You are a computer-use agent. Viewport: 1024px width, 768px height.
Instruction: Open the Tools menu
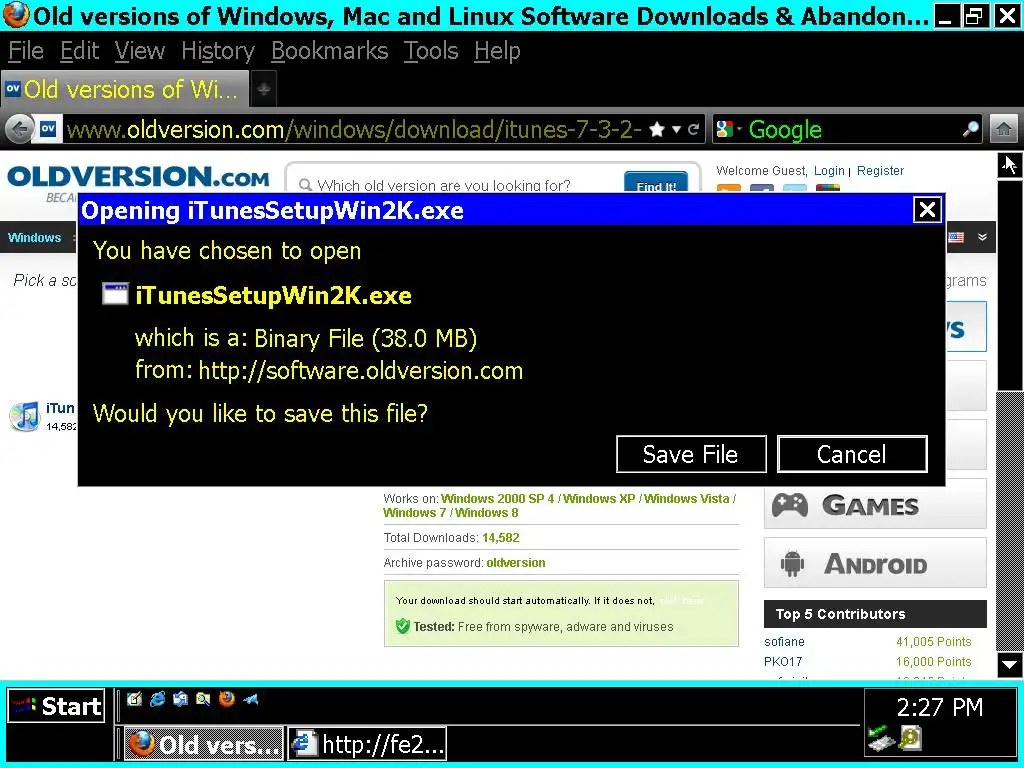click(430, 51)
